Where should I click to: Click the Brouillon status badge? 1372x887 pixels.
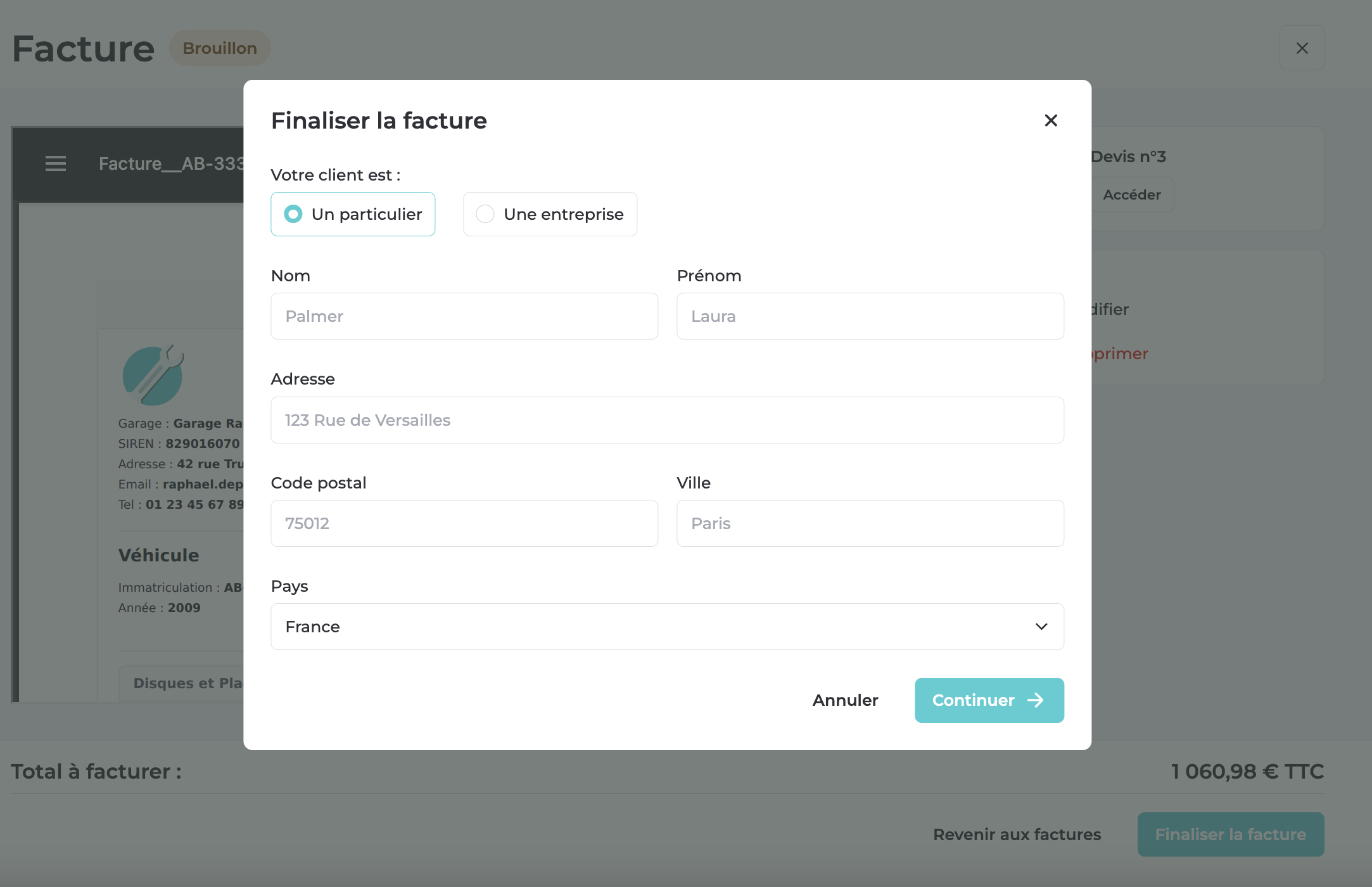click(220, 48)
